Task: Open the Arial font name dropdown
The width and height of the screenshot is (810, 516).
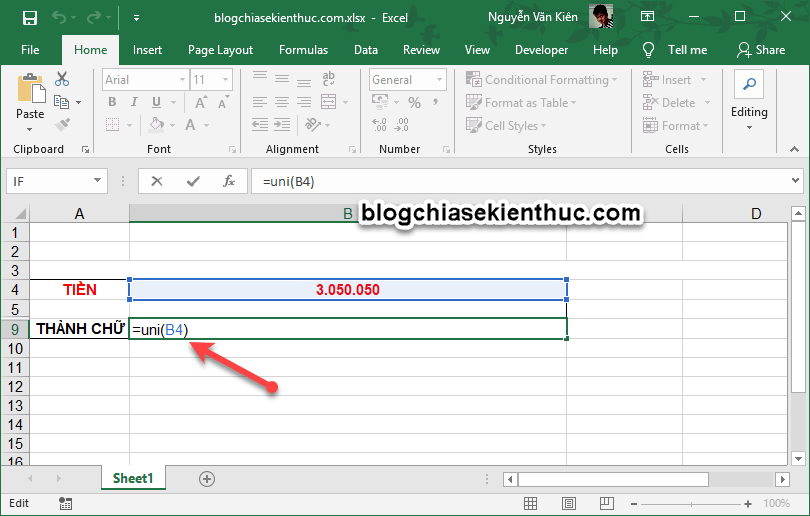Action: [182, 80]
